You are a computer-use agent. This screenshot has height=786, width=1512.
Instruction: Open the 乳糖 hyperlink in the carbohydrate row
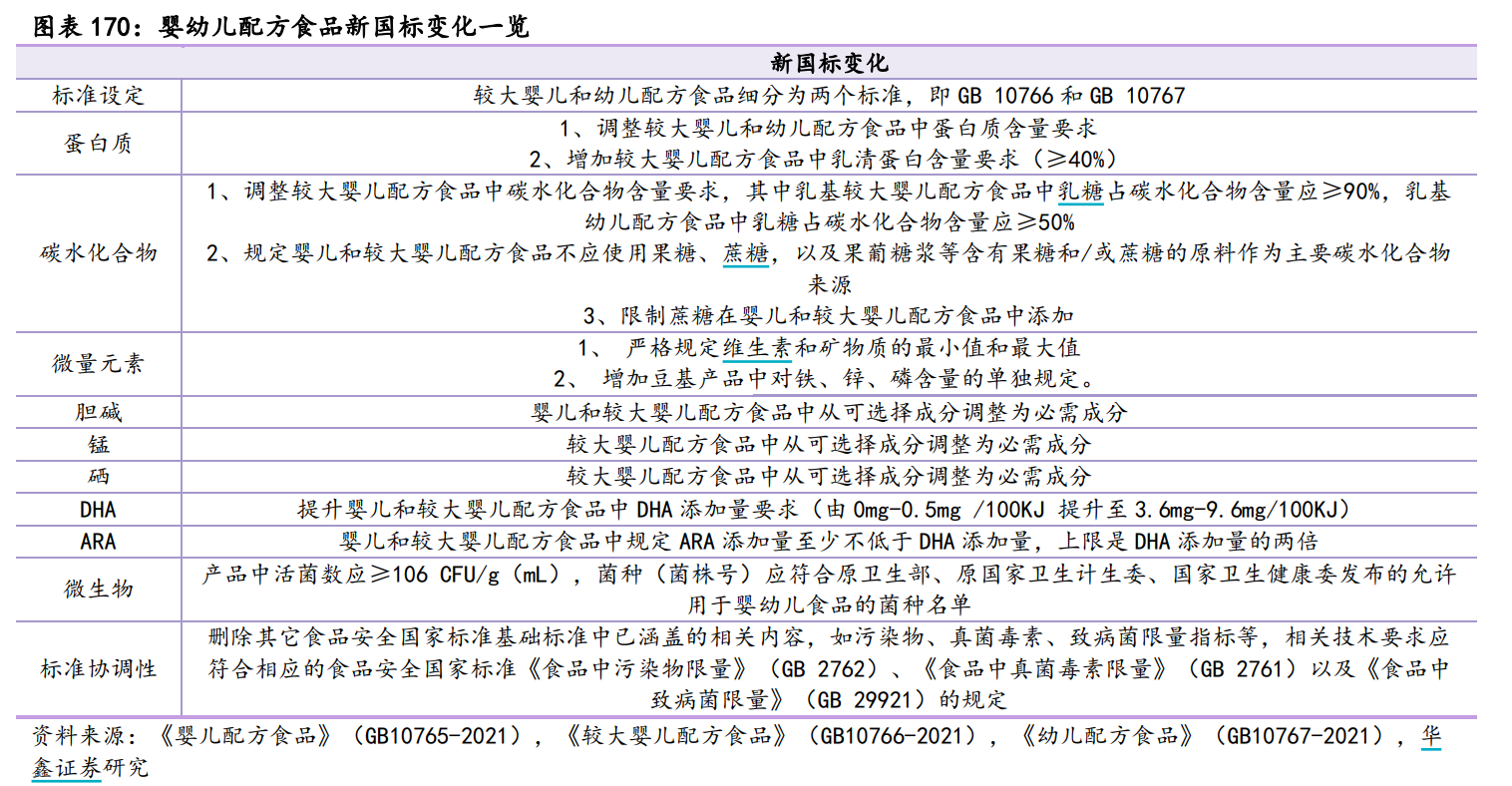point(1079,196)
